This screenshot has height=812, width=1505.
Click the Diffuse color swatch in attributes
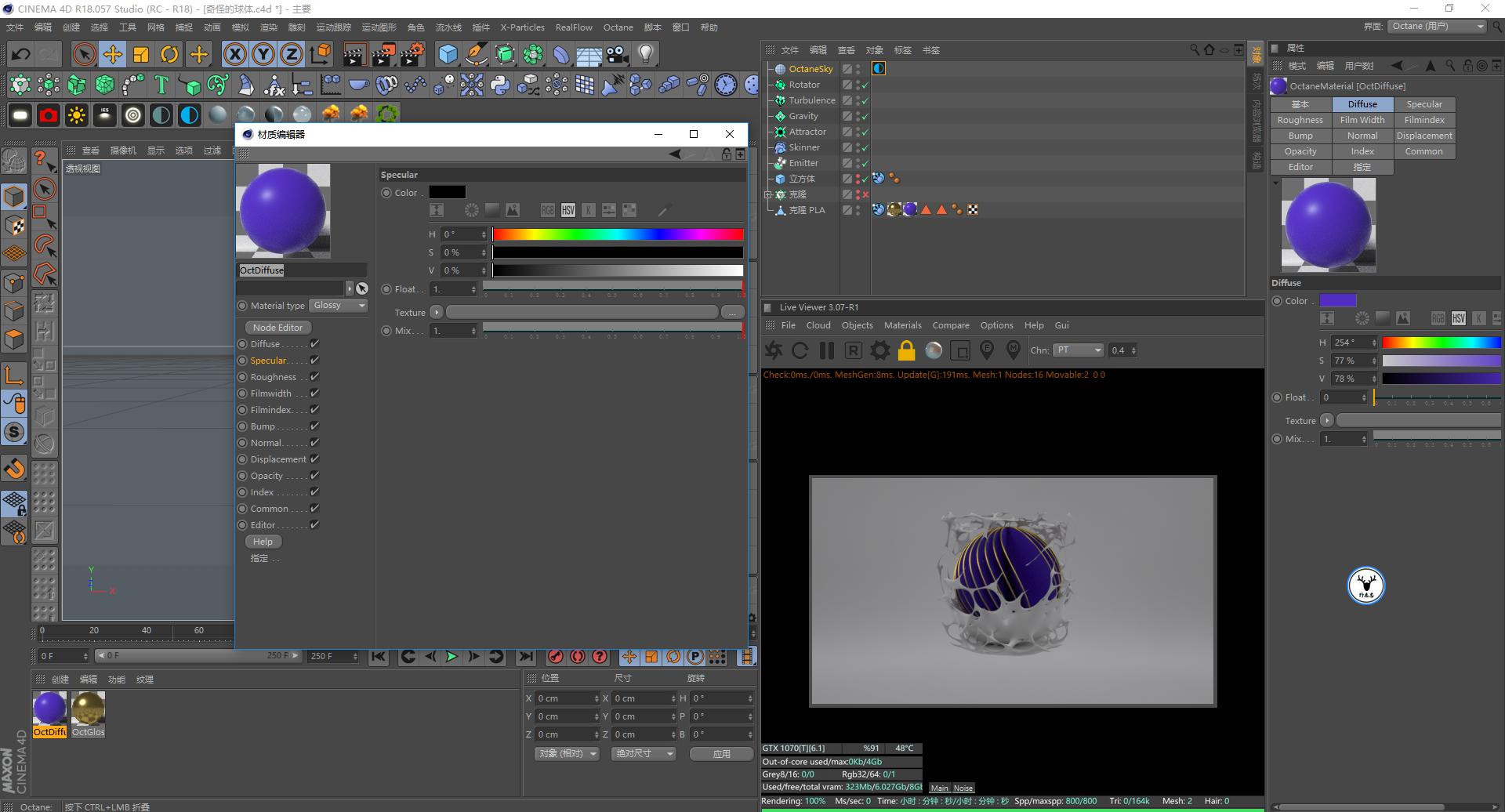pos(1340,300)
